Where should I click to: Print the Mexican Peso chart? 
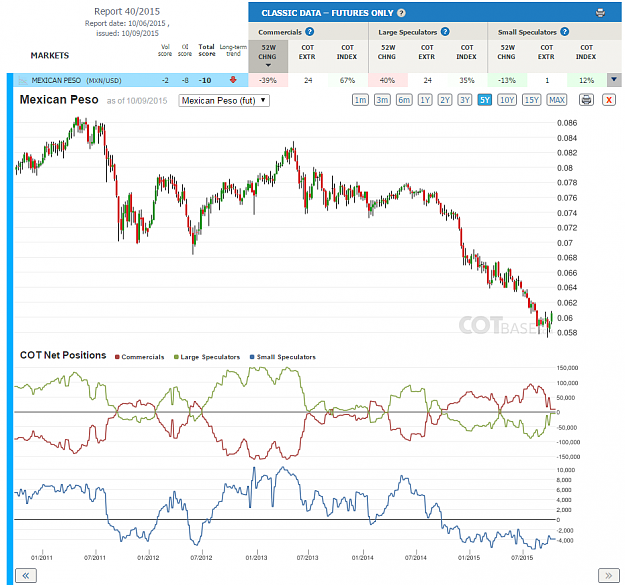pyautogui.click(x=586, y=100)
